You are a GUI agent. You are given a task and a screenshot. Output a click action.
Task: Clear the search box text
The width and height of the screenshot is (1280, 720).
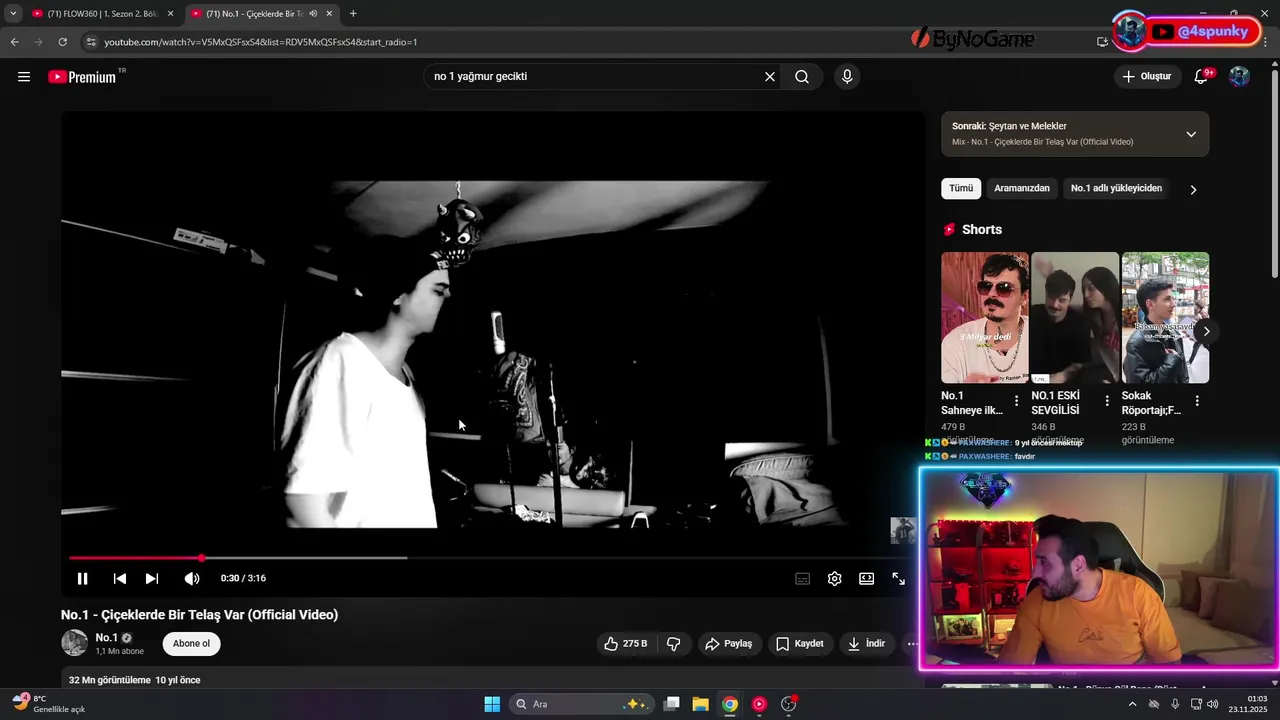coord(770,77)
